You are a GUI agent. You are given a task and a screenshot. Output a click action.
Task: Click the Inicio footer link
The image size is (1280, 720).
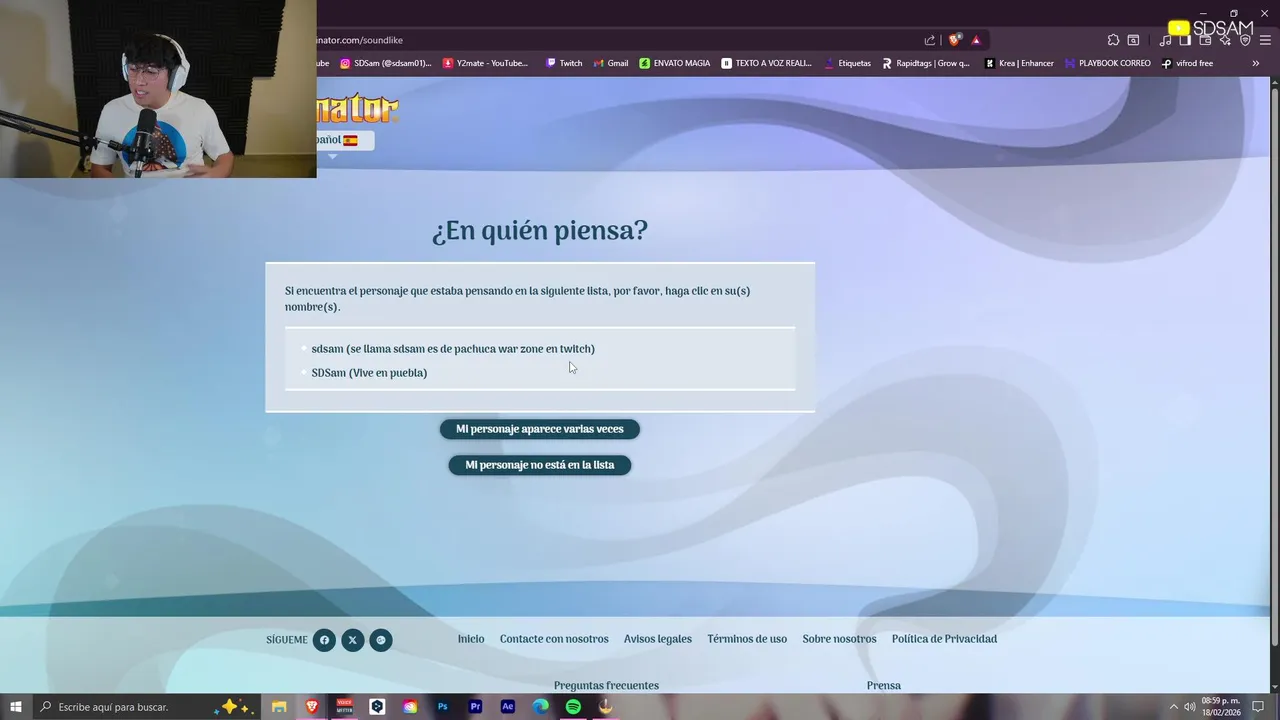[471, 639]
